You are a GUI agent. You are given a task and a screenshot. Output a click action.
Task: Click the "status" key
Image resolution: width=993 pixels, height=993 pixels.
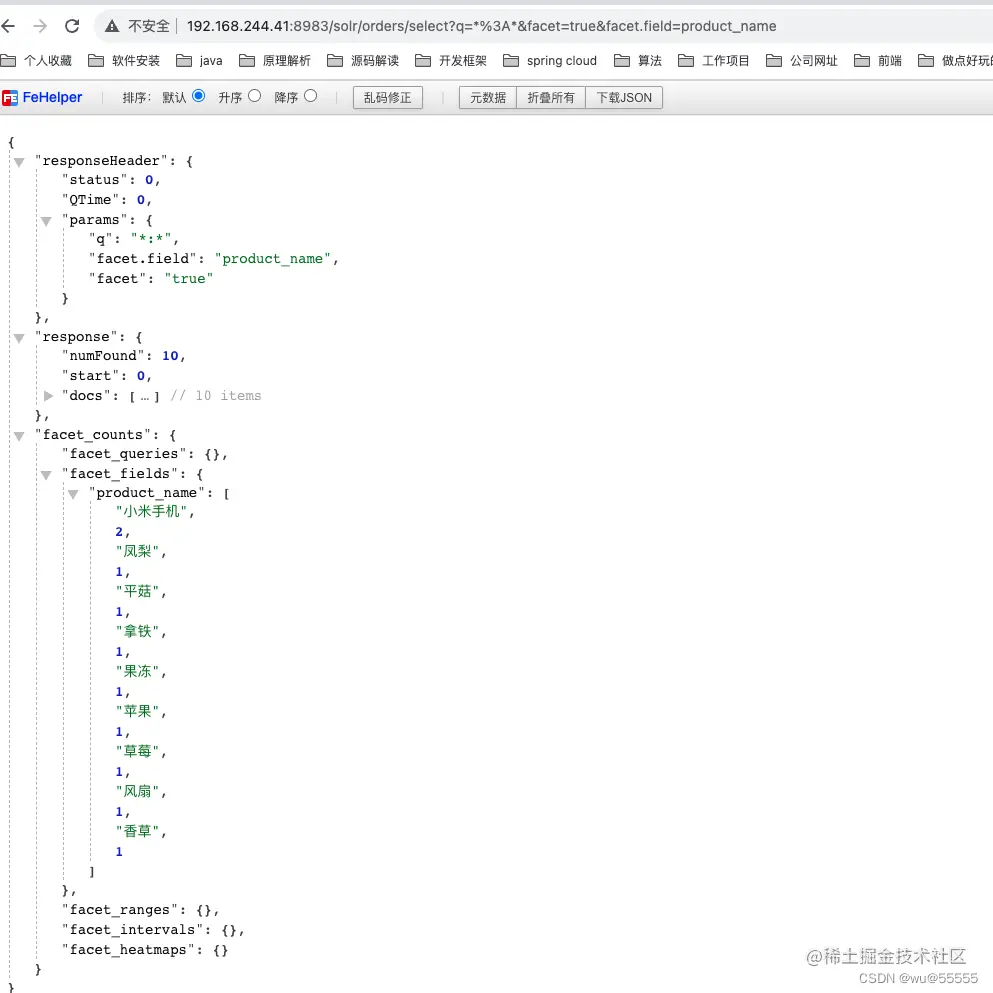click(94, 180)
